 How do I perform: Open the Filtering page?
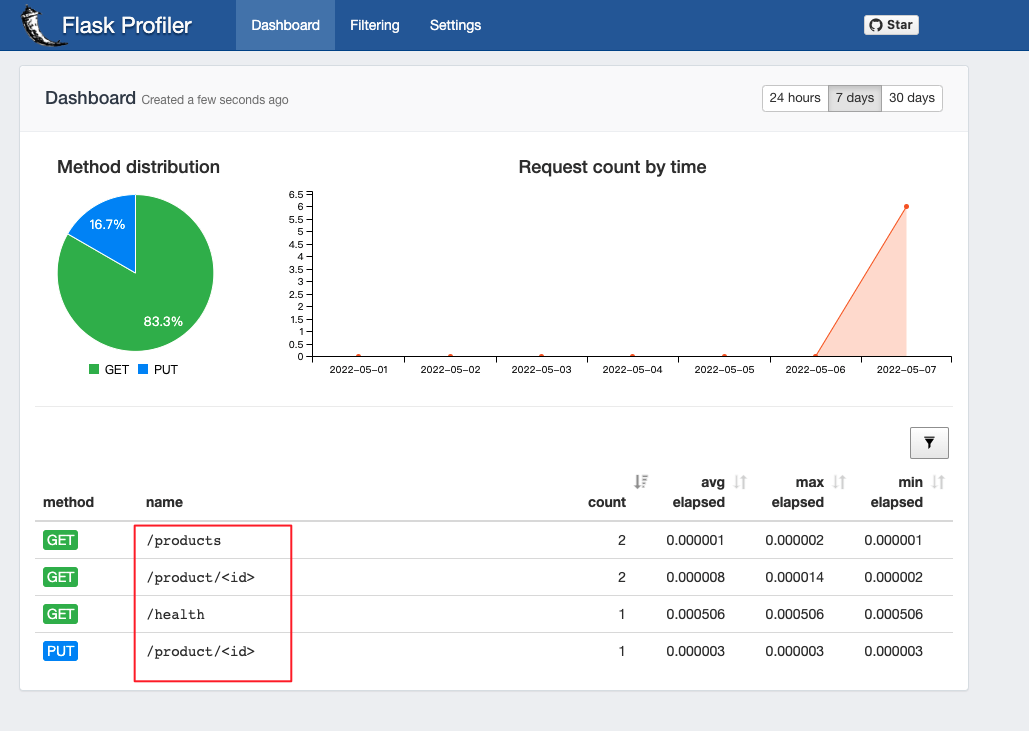coord(374,25)
